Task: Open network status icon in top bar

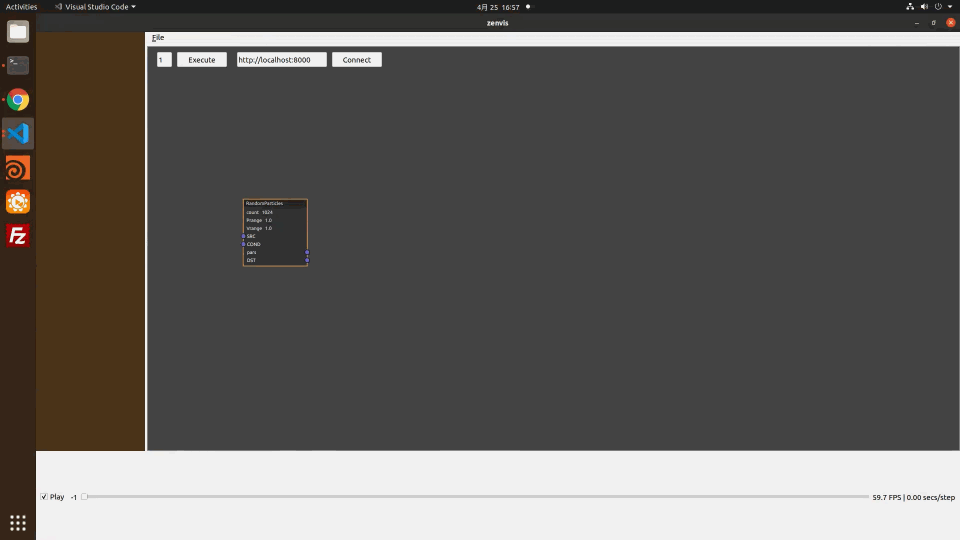Action: pos(910,7)
